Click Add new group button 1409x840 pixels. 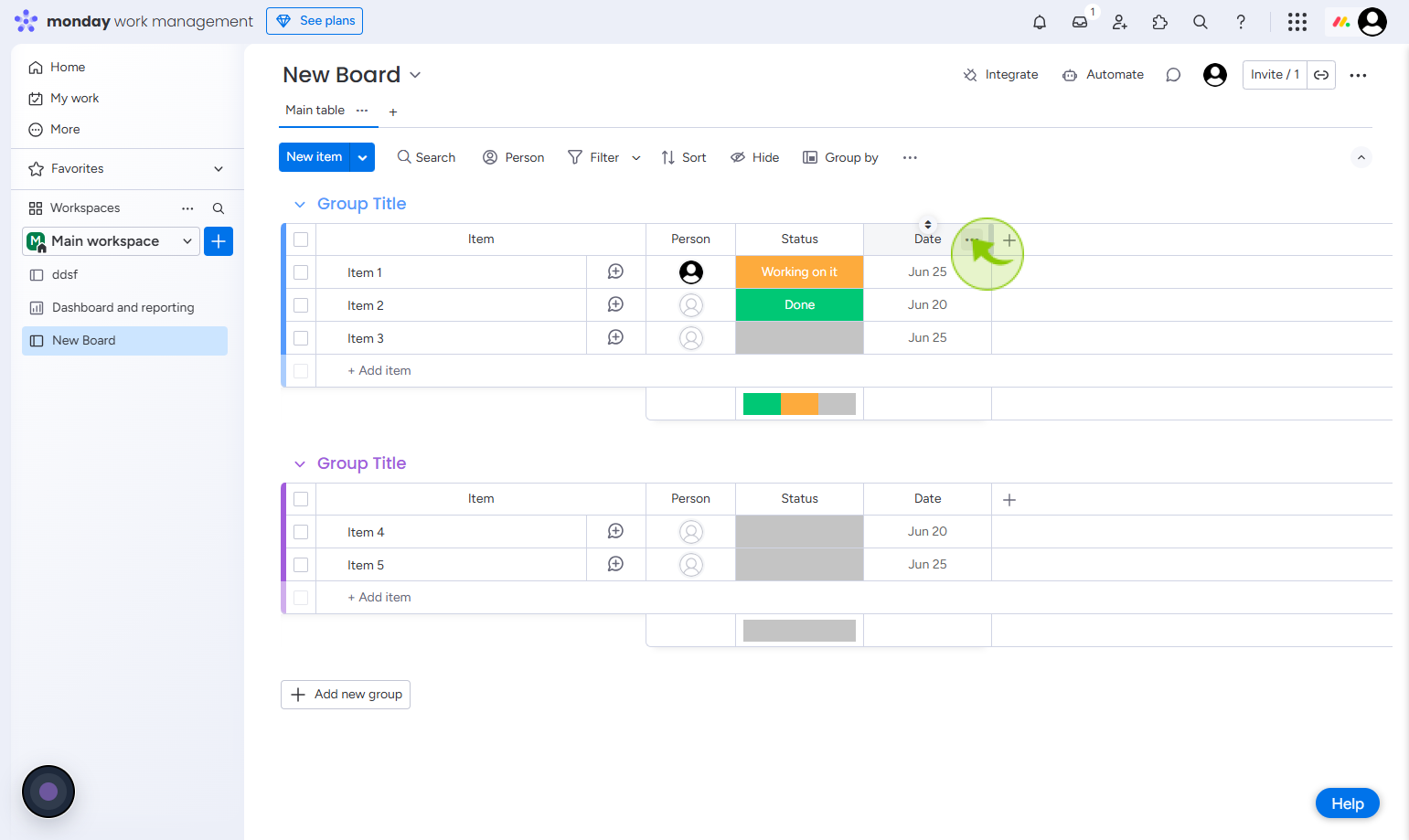pos(346,695)
